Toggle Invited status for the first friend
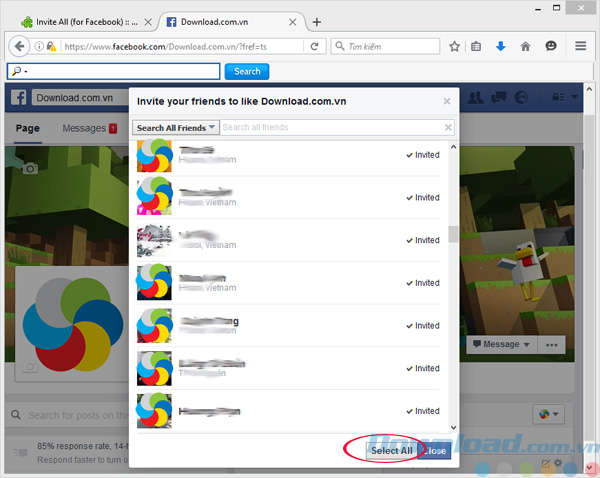 (x=423, y=155)
